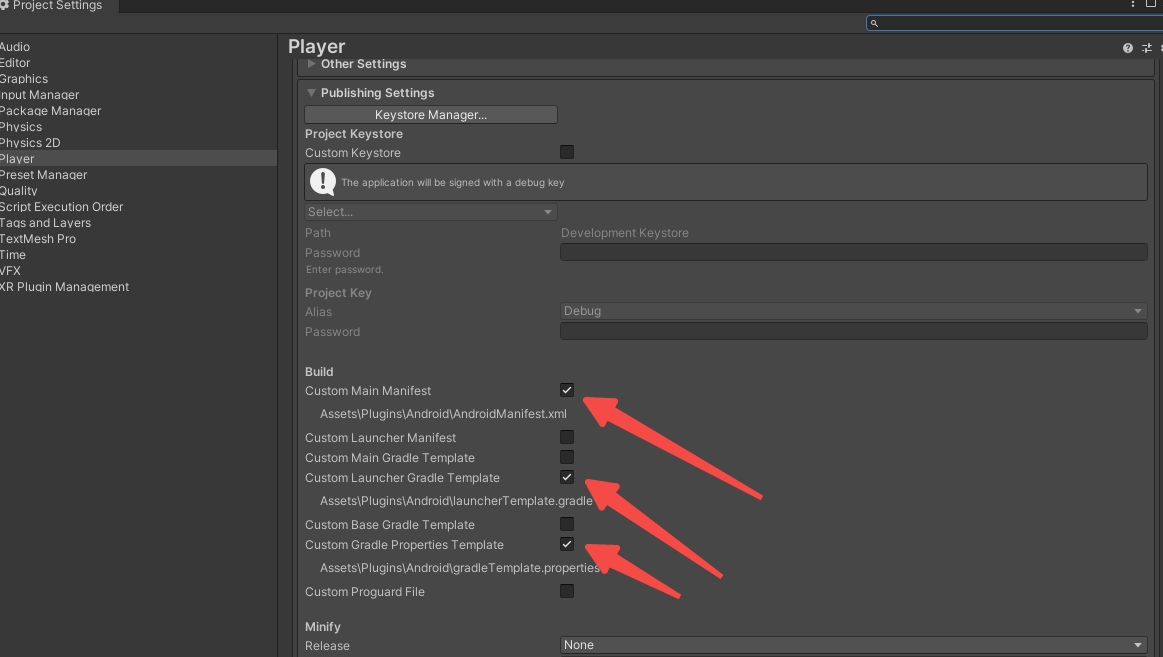The image size is (1163, 657).
Task: Click the gradleTemplate.properties path text
Action: tap(460, 568)
